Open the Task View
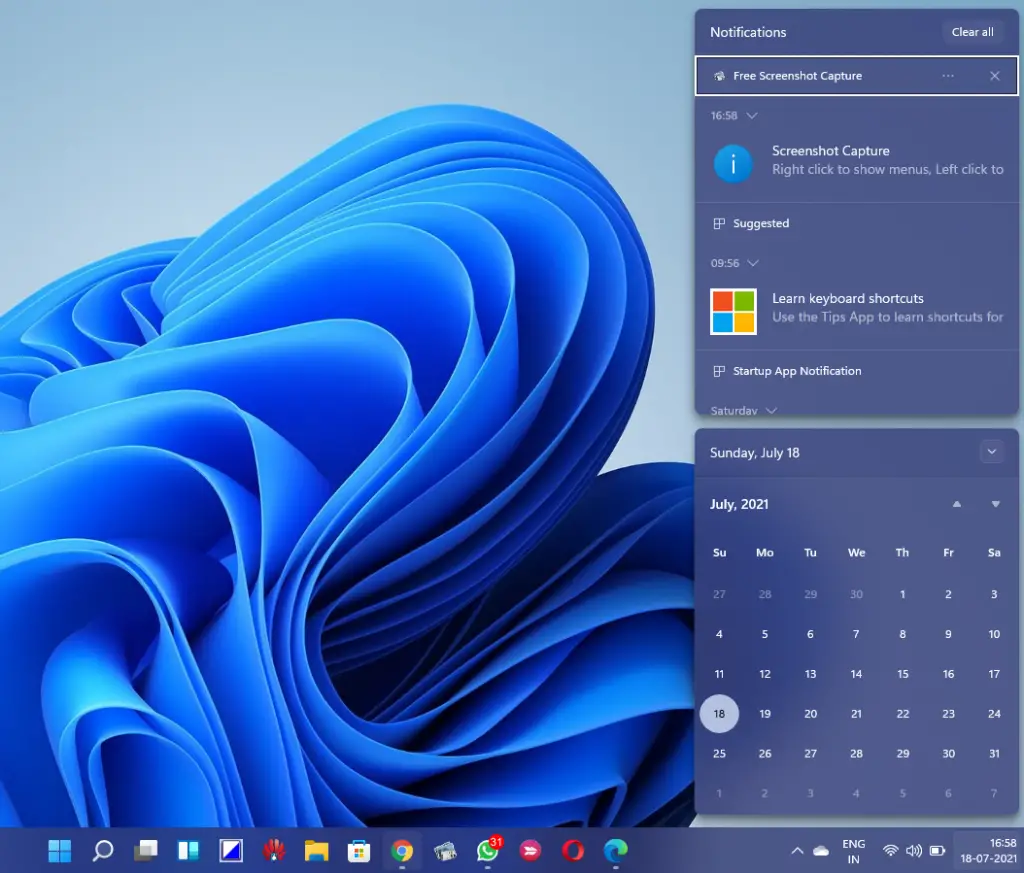 tap(145, 851)
